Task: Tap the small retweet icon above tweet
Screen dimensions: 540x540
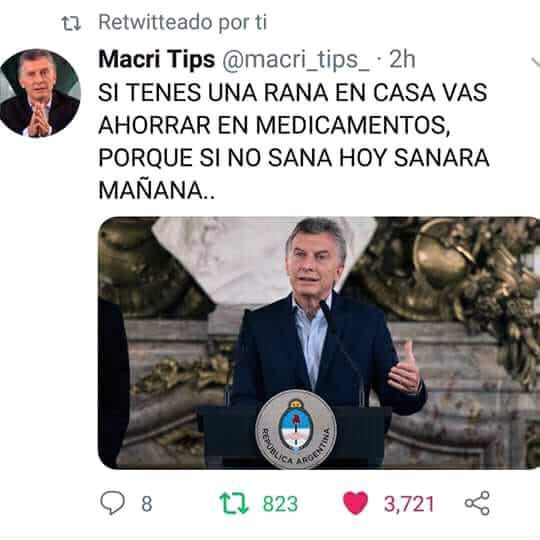Action: (71, 24)
